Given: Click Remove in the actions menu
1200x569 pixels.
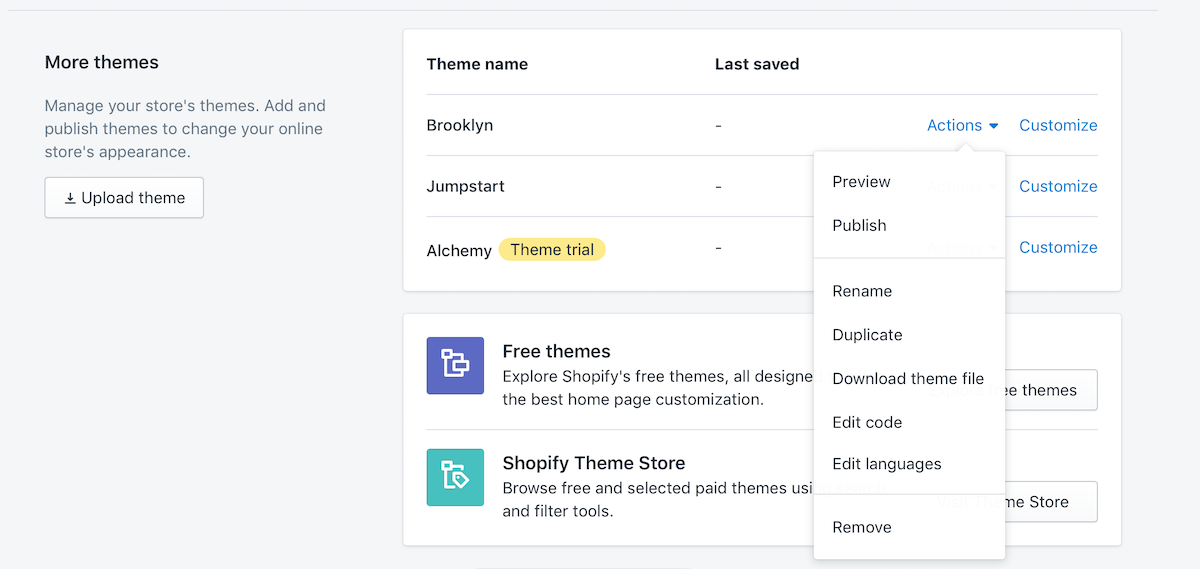Looking at the screenshot, I should coord(861,527).
